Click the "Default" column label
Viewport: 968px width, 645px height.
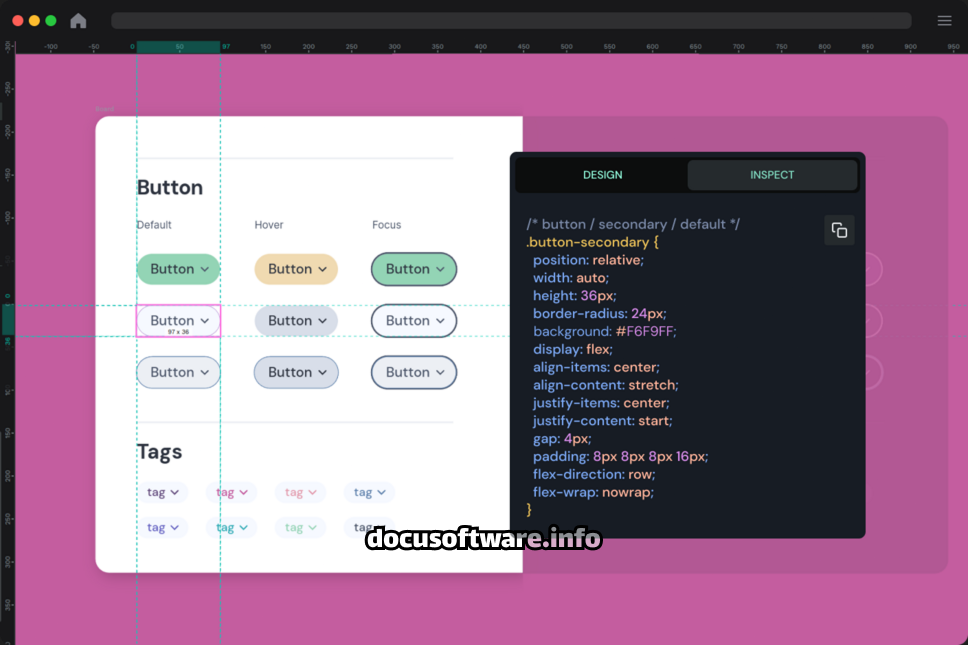pos(154,225)
